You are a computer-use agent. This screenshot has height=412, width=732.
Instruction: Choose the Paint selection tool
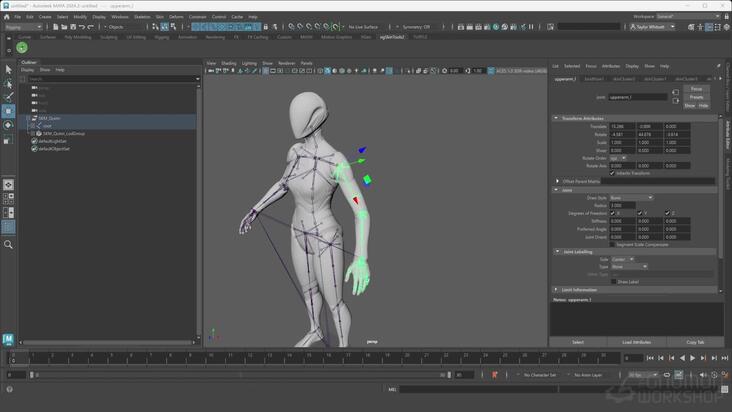(x=9, y=97)
